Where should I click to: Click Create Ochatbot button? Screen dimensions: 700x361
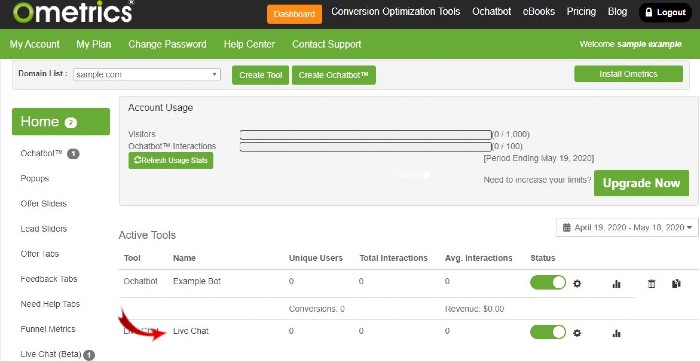[333, 75]
